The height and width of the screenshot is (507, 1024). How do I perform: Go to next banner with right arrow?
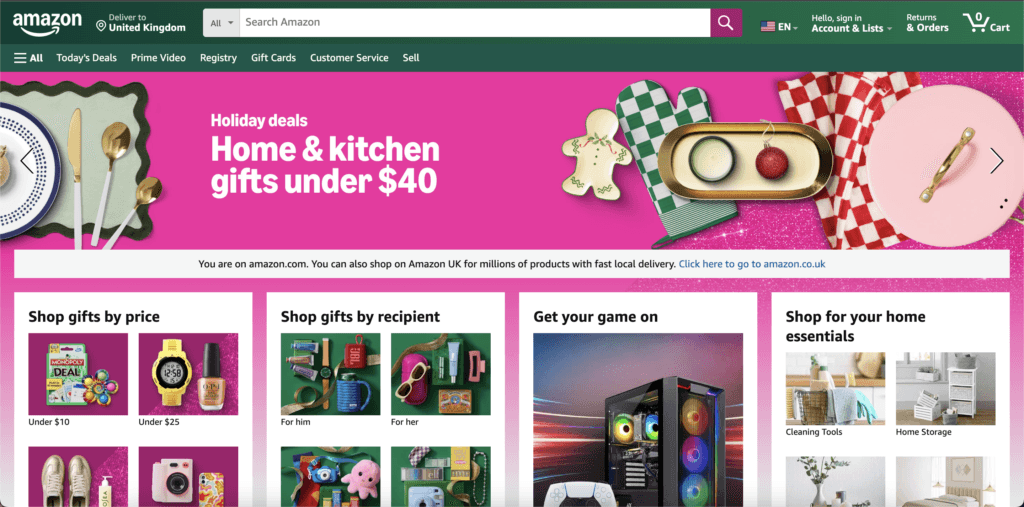click(x=997, y=161)
